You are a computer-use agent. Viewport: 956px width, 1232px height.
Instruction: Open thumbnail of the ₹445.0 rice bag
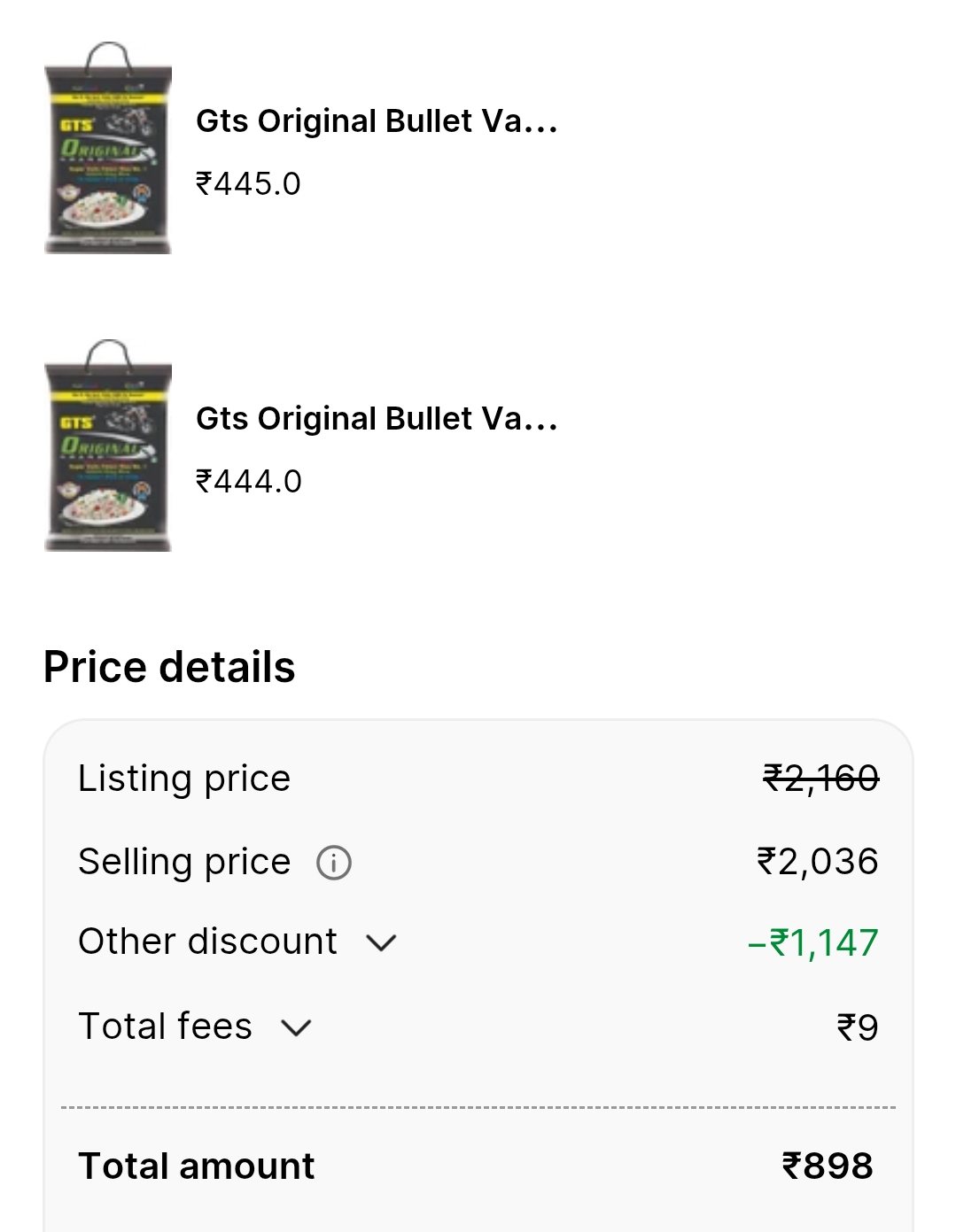point(108,149)
